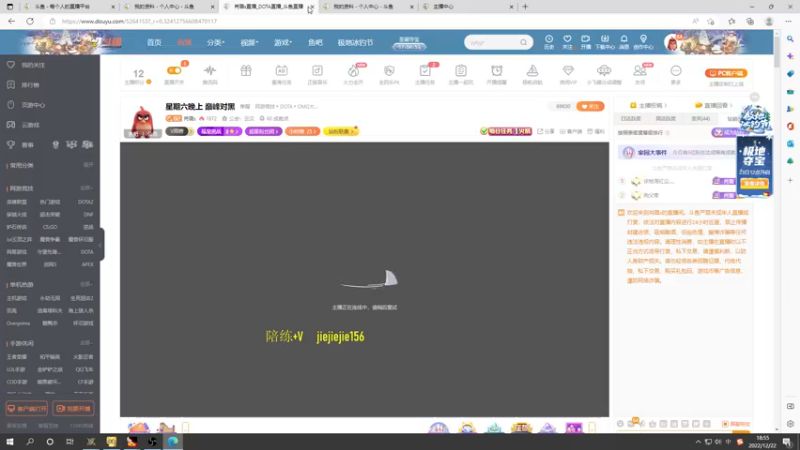Open 直播回看 link in right panel

(714, 105)
